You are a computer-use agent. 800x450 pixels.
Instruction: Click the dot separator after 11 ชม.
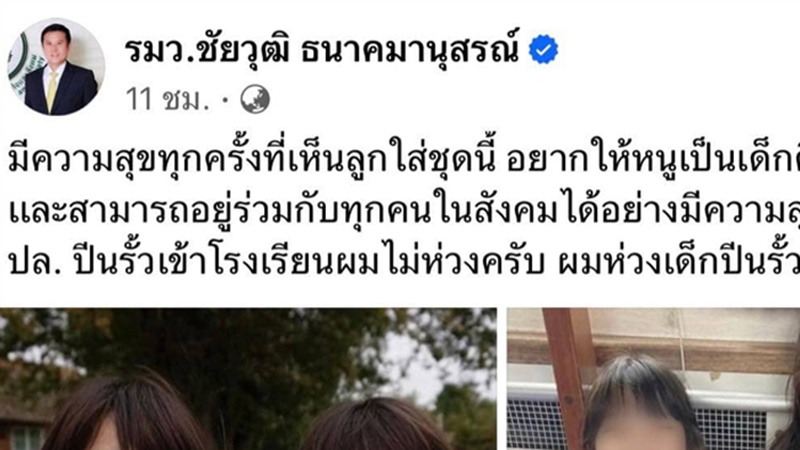click(x=225, y=100)
